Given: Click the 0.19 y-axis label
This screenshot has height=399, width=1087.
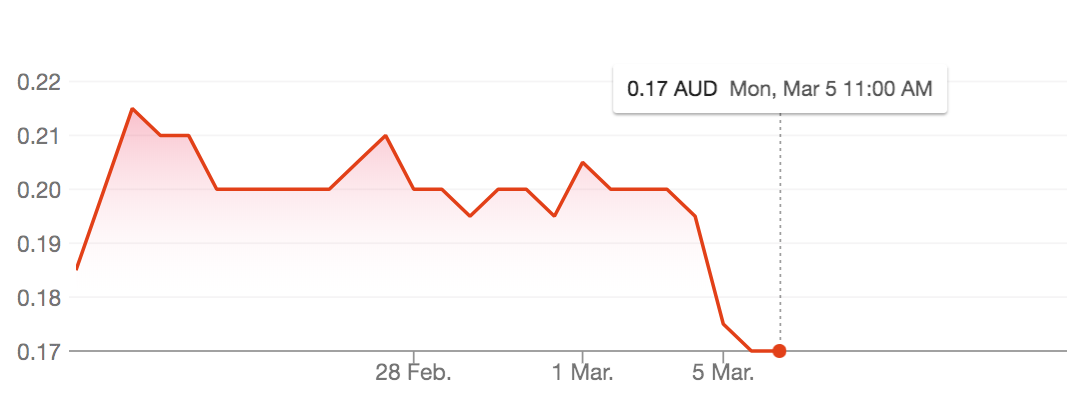Looking at the screenshot, I should [x=39, y=244].
